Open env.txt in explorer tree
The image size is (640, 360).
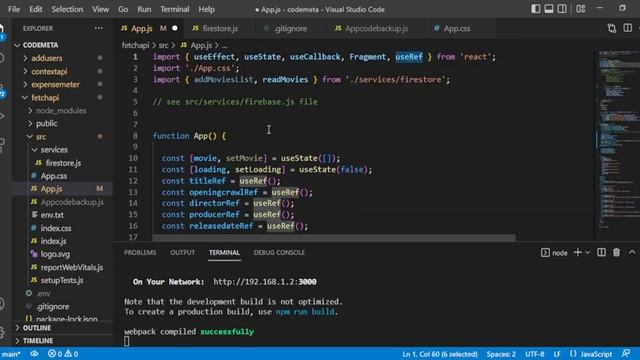52,215
